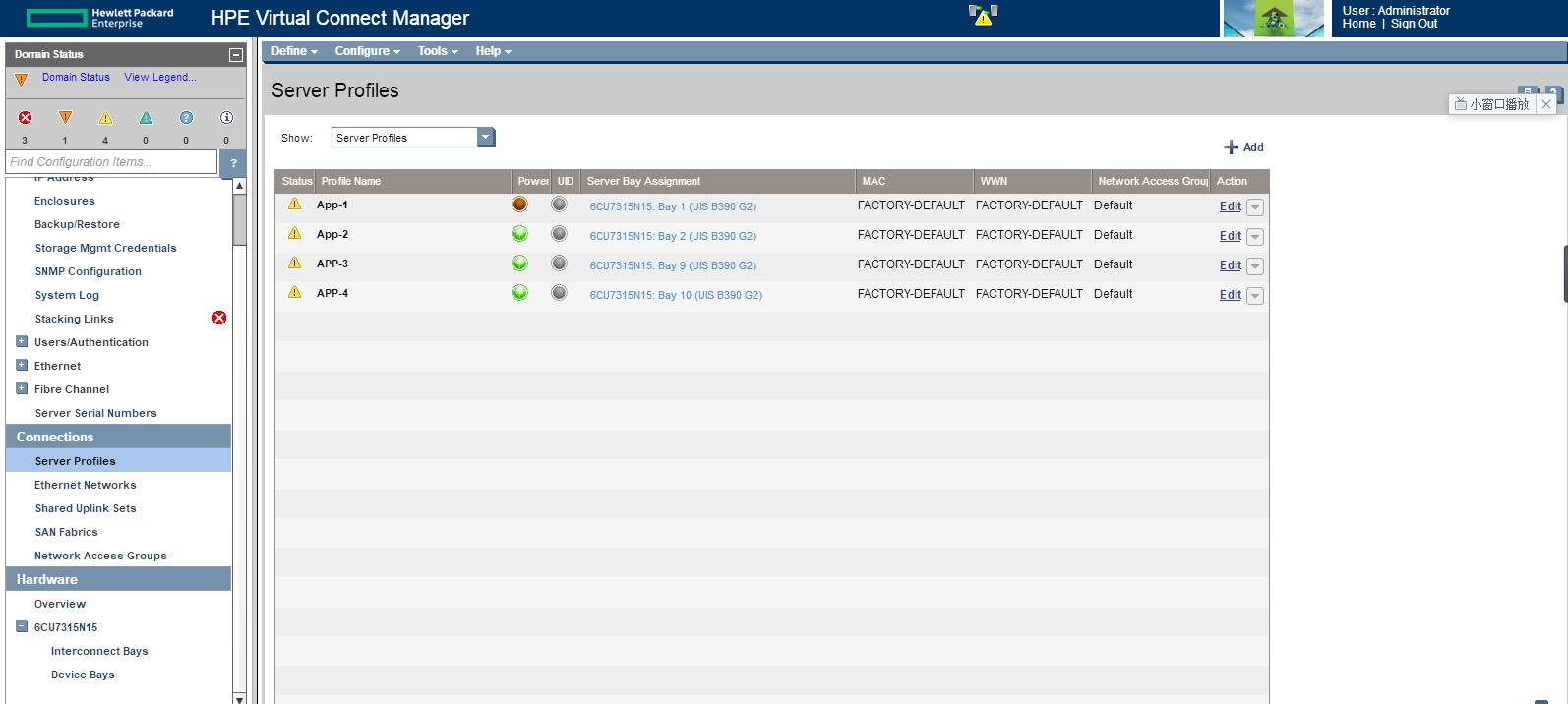Viewport: 1568px width, 704px height.
Task: Toggle the APP-3 UID light
Action: (x=559, y=264)
